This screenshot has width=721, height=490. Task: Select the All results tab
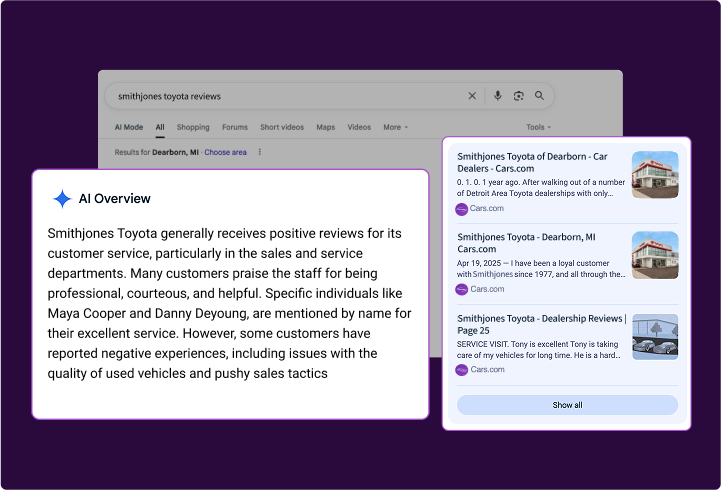[160, 127]
